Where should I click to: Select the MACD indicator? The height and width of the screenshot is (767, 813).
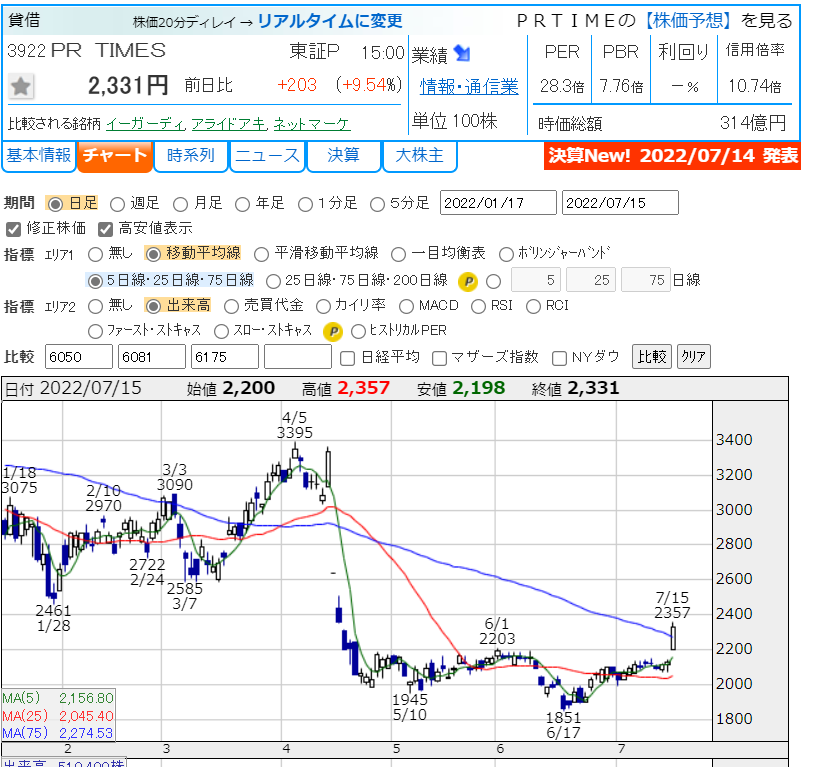click(x=406, y=306)
